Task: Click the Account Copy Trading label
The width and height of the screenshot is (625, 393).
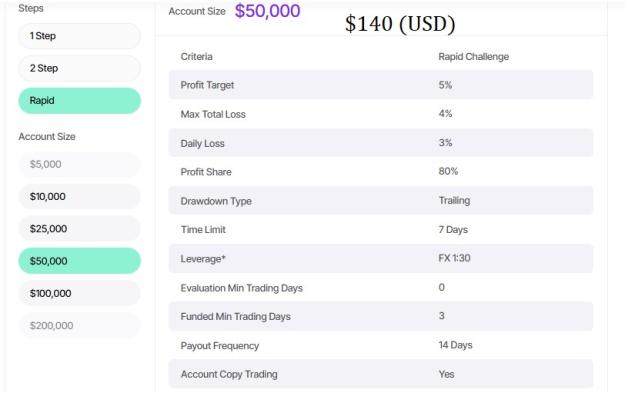Action: coord(229,375)
